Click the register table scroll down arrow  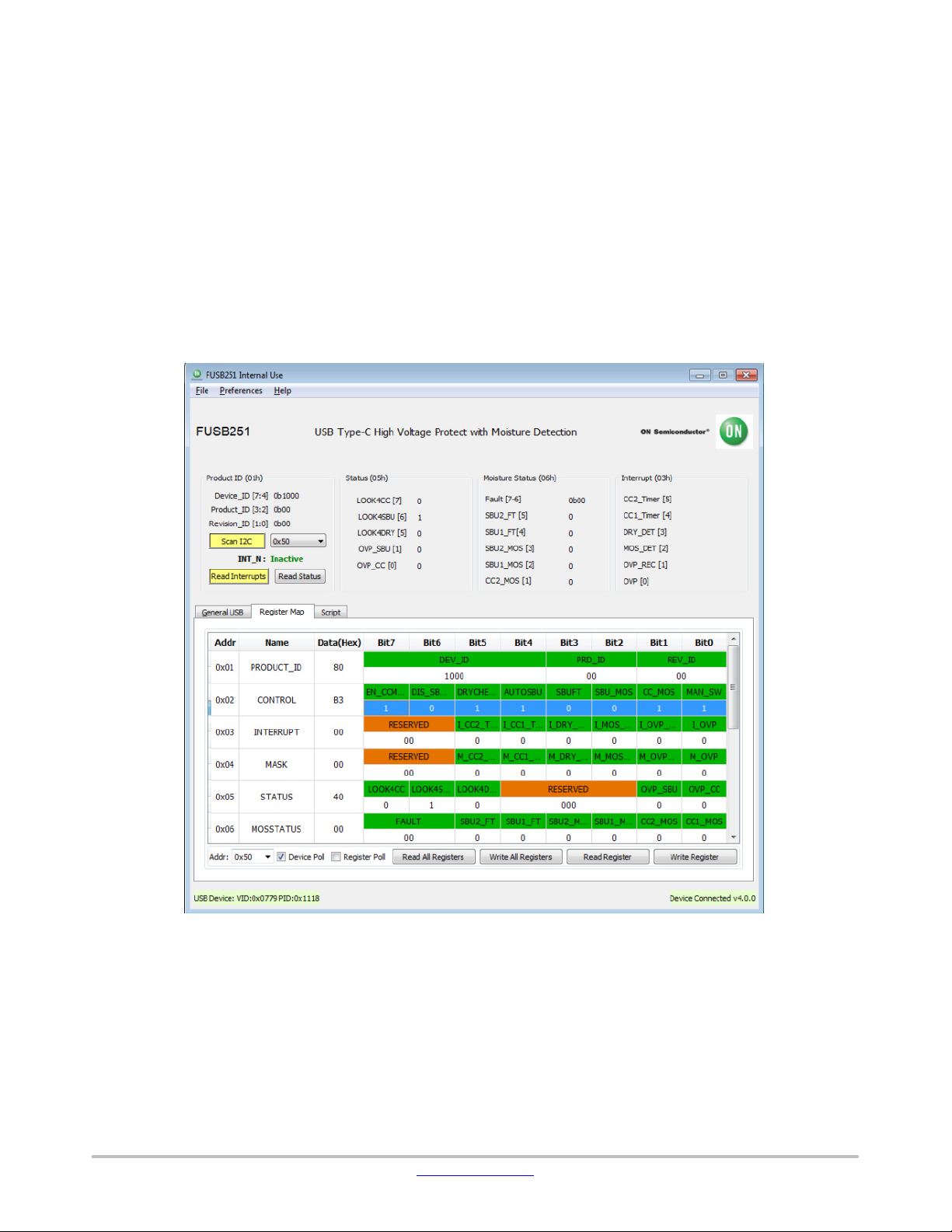[x=733, y=837]
